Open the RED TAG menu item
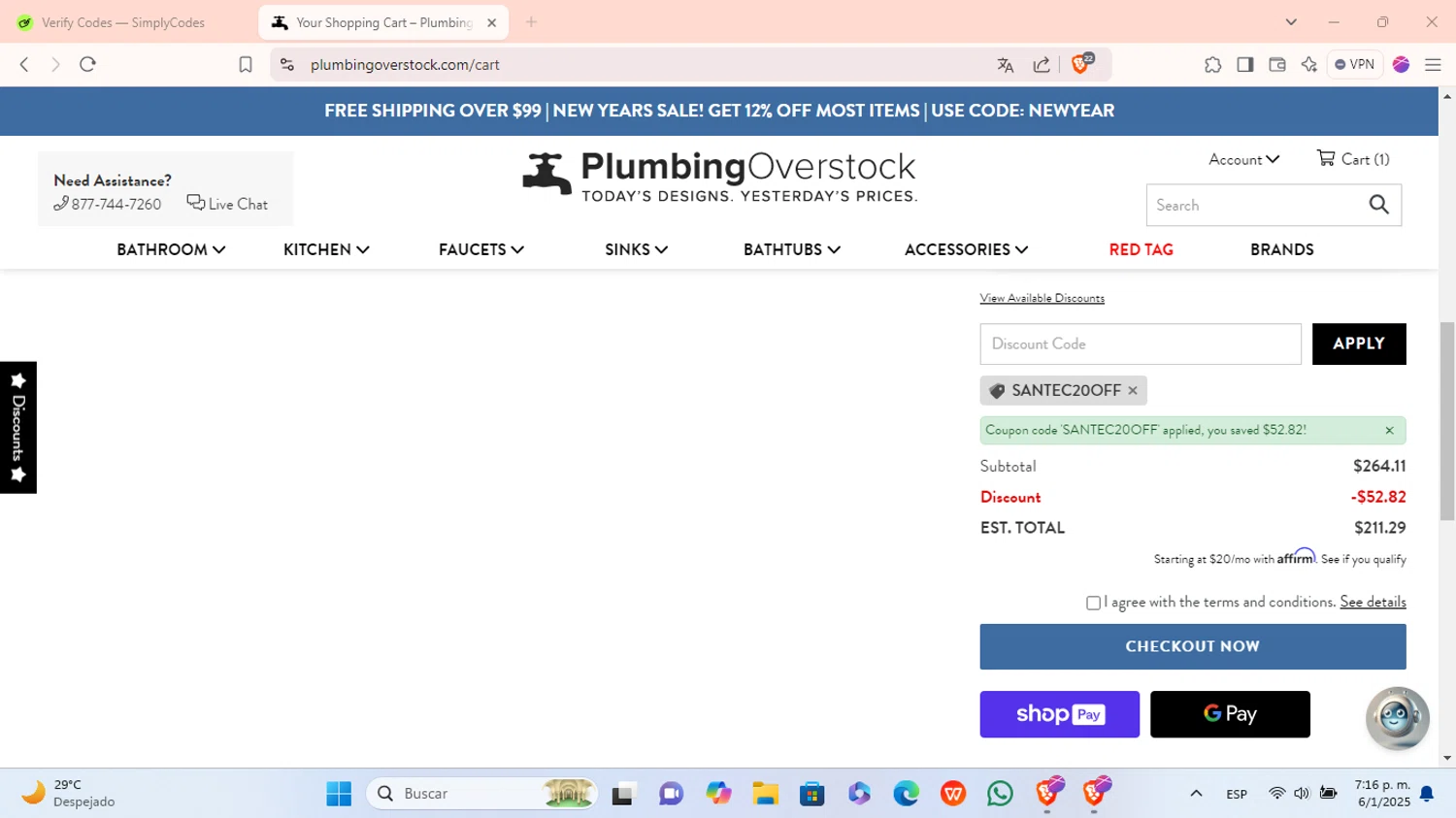 [x=1142, y=249]
